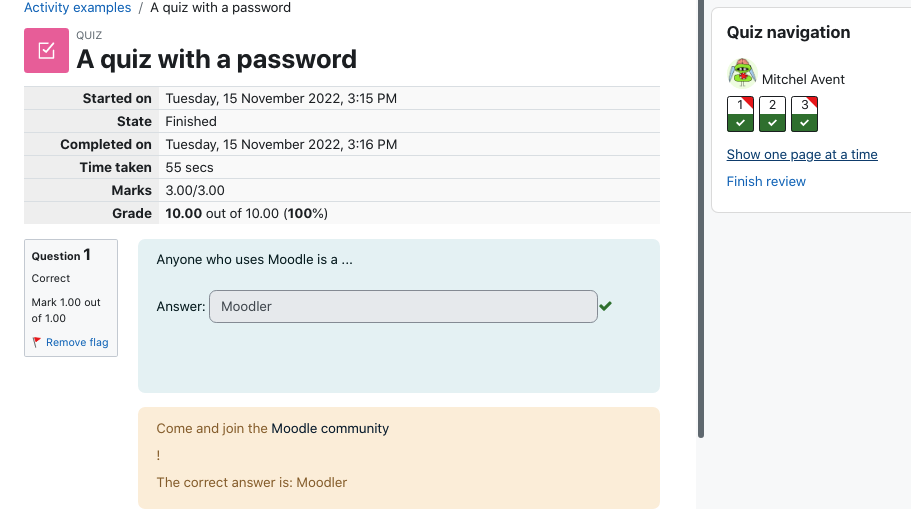This screenshot has height=509, width=911.
Task: Click the vertical page scrollbar
Action: (701, 218)
